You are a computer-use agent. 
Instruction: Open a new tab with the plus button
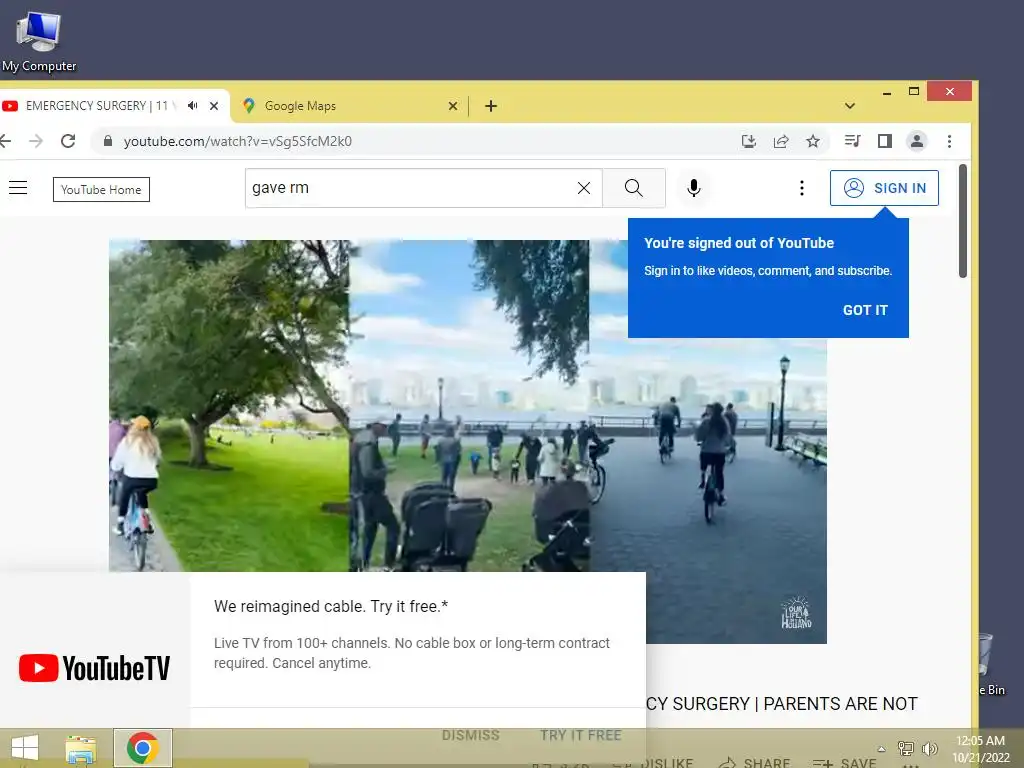(x=491, y=106)
